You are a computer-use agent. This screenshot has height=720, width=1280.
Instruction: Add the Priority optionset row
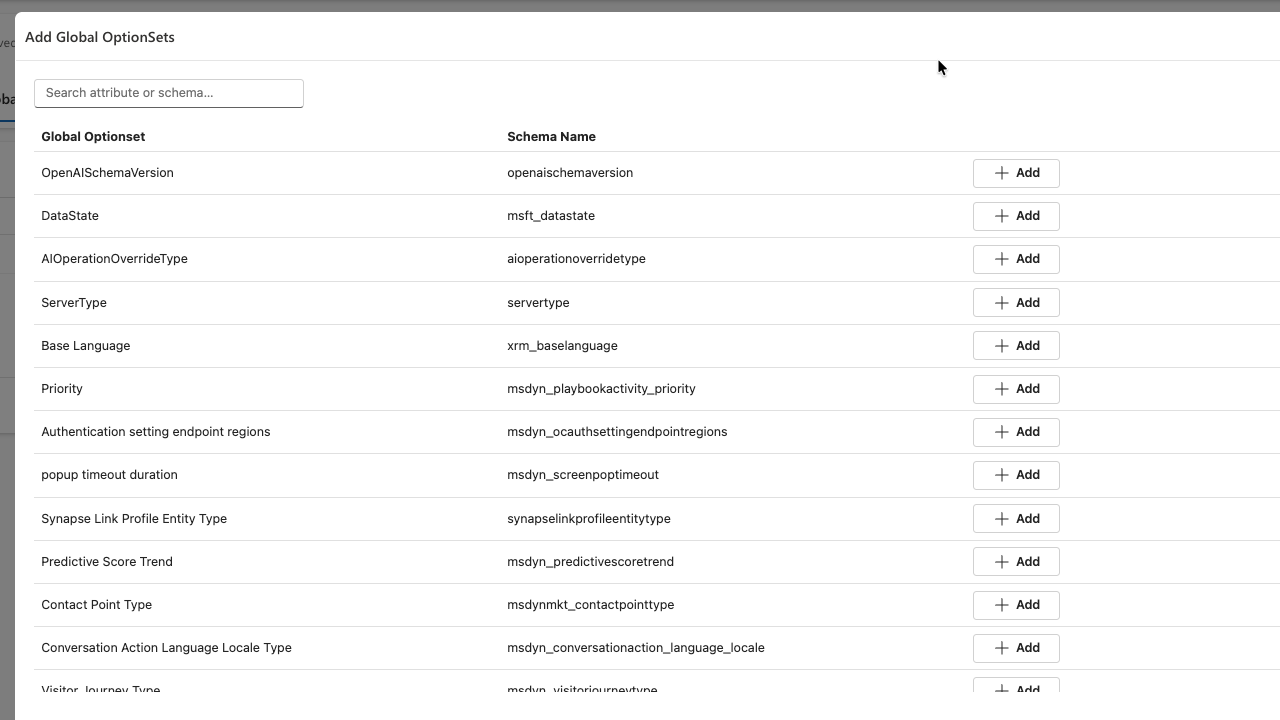click(1015, 389)
